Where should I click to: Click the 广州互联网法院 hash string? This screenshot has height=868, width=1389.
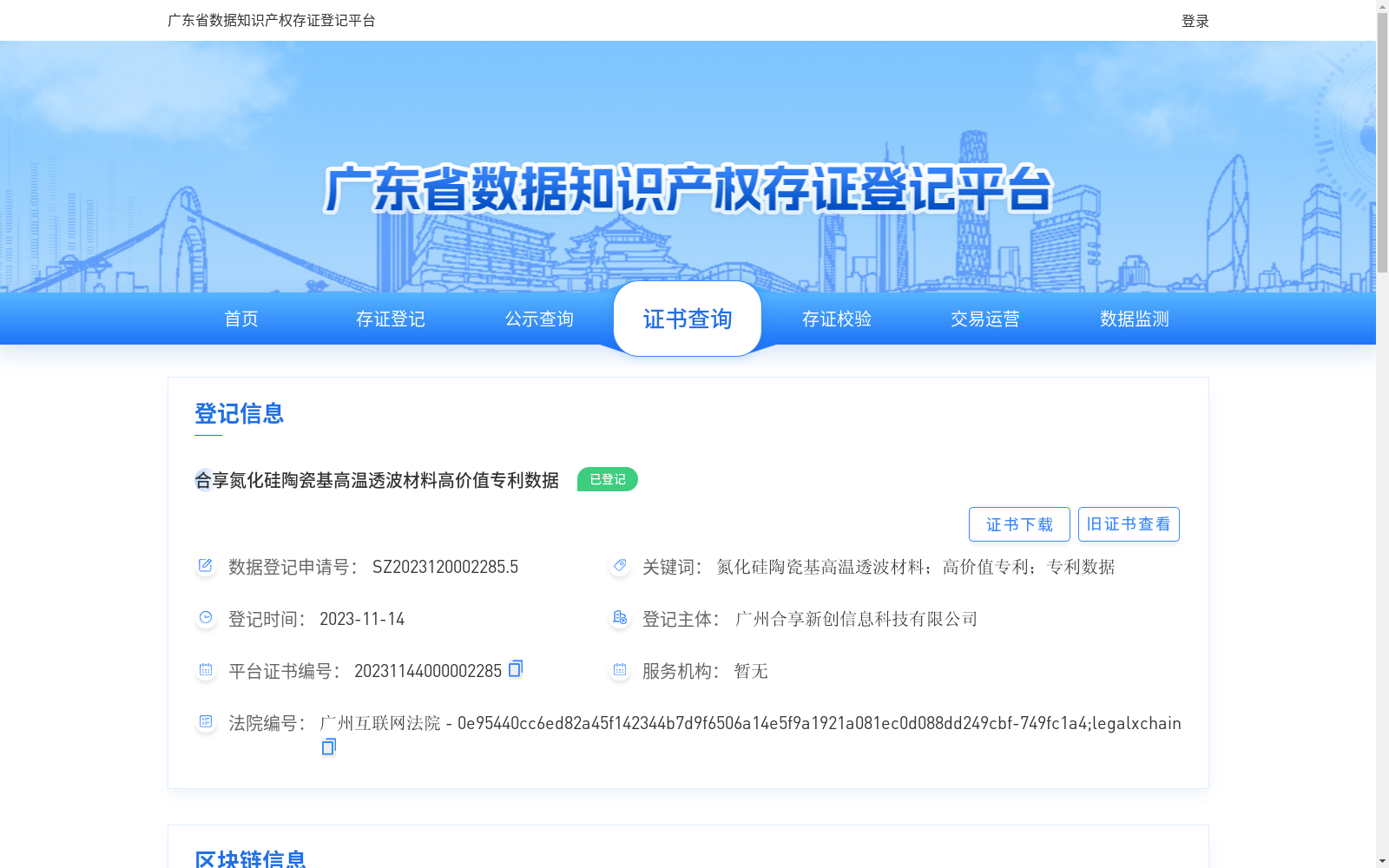click(x=750, y=723)
